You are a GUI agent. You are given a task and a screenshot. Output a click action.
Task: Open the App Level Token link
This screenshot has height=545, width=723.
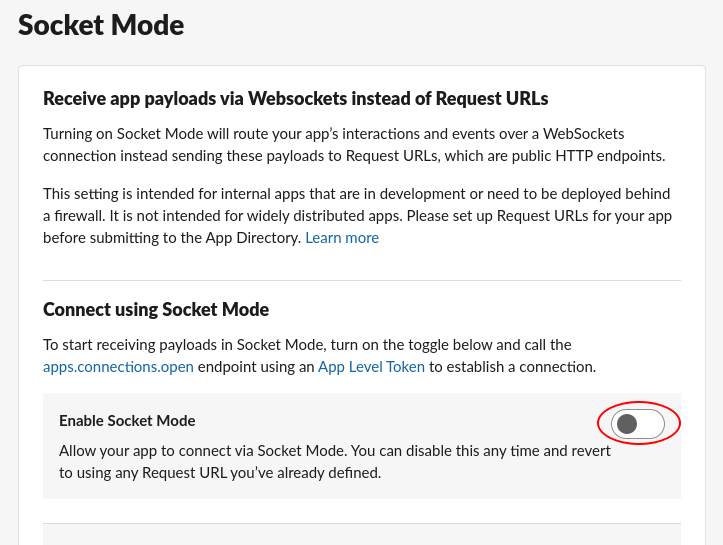point(371,367)
